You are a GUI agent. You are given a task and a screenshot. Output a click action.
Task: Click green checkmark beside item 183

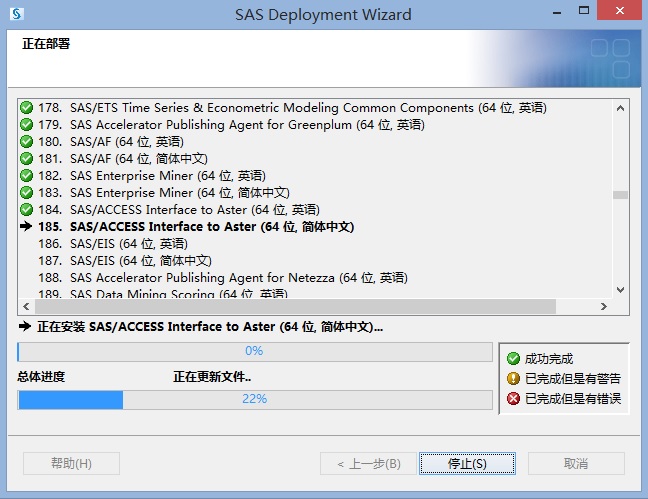click(26, 192)
